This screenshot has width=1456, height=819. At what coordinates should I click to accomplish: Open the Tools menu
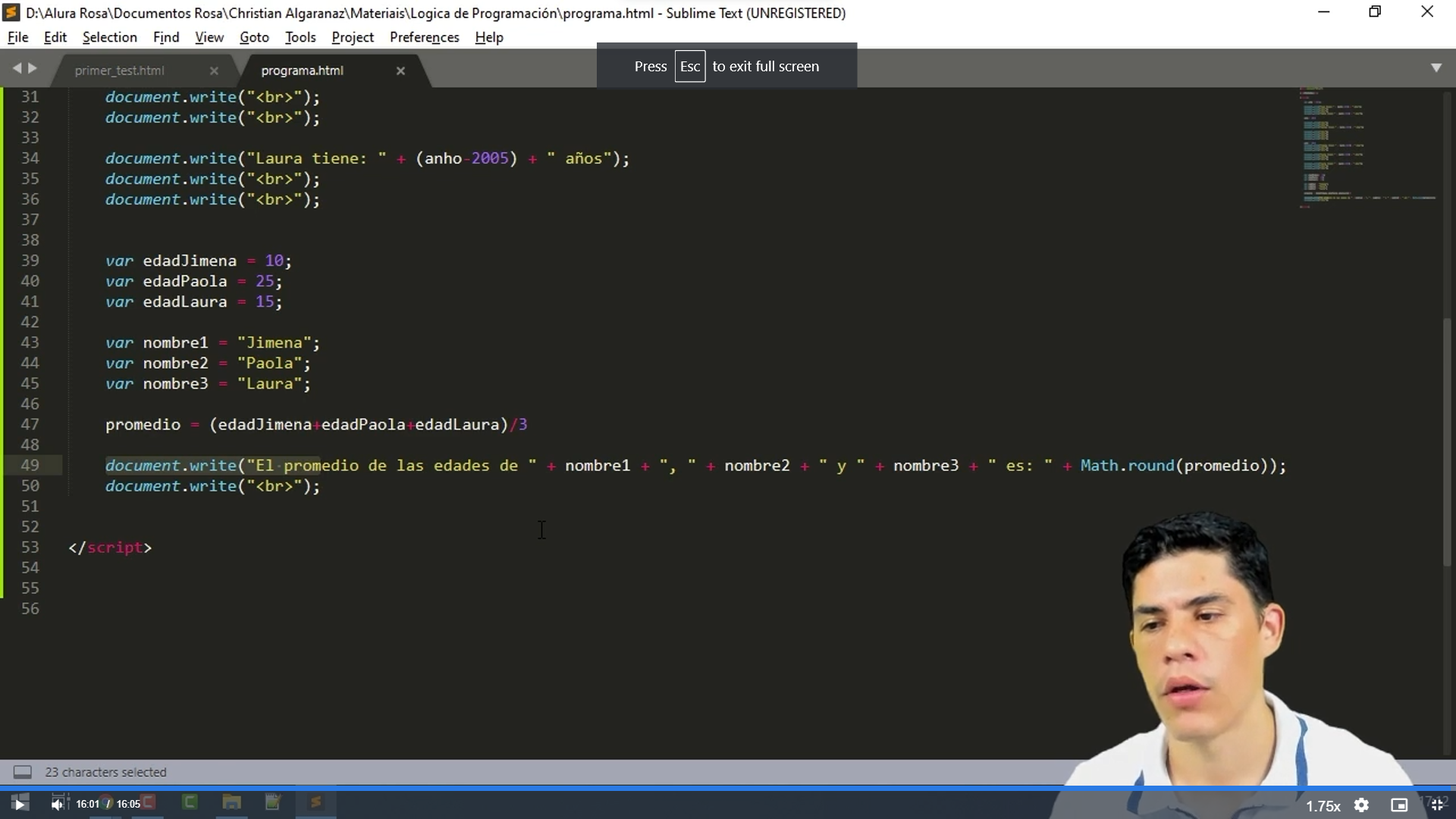[x=300, y=37]
